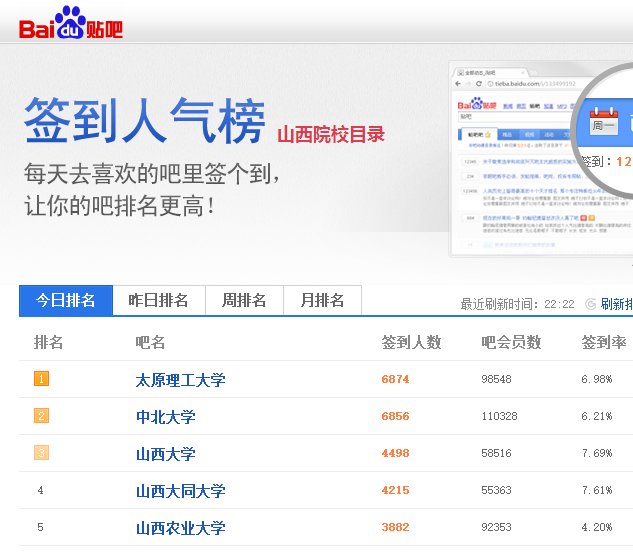Click the 签到率 column header
Screen dimensions: 633x553
[604, 342]
